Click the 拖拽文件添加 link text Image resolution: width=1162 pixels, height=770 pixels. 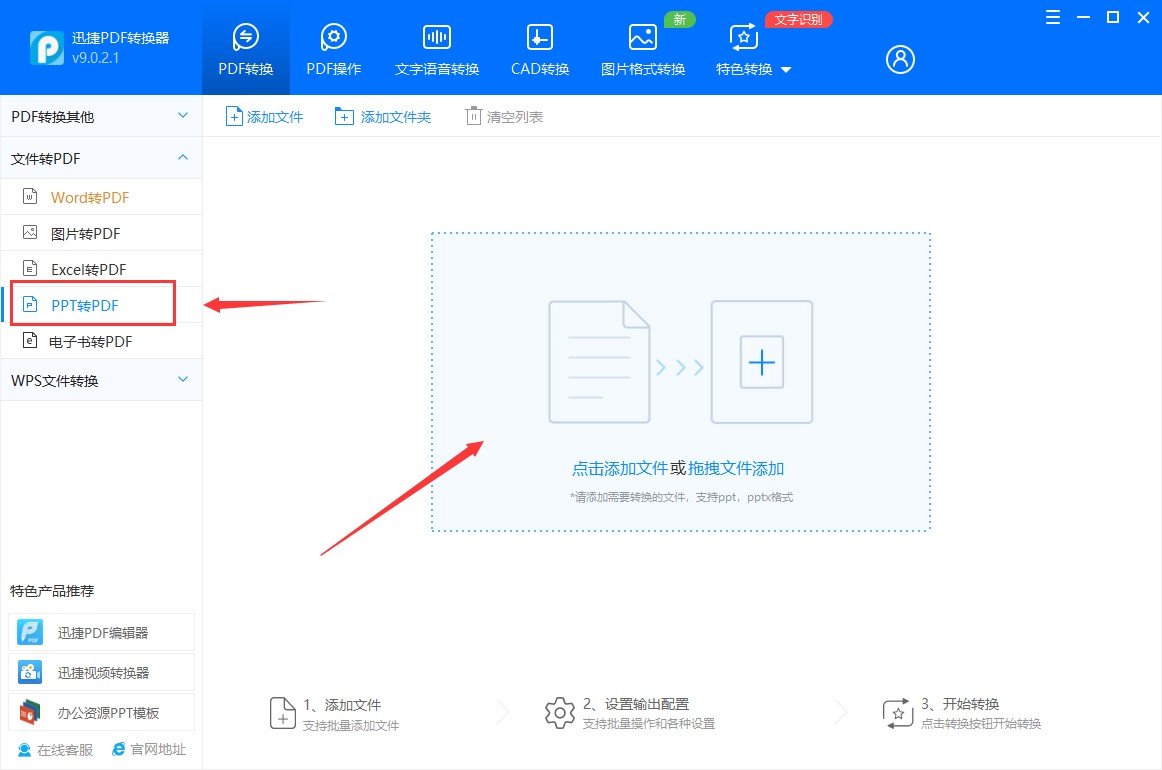pos(736,468)
